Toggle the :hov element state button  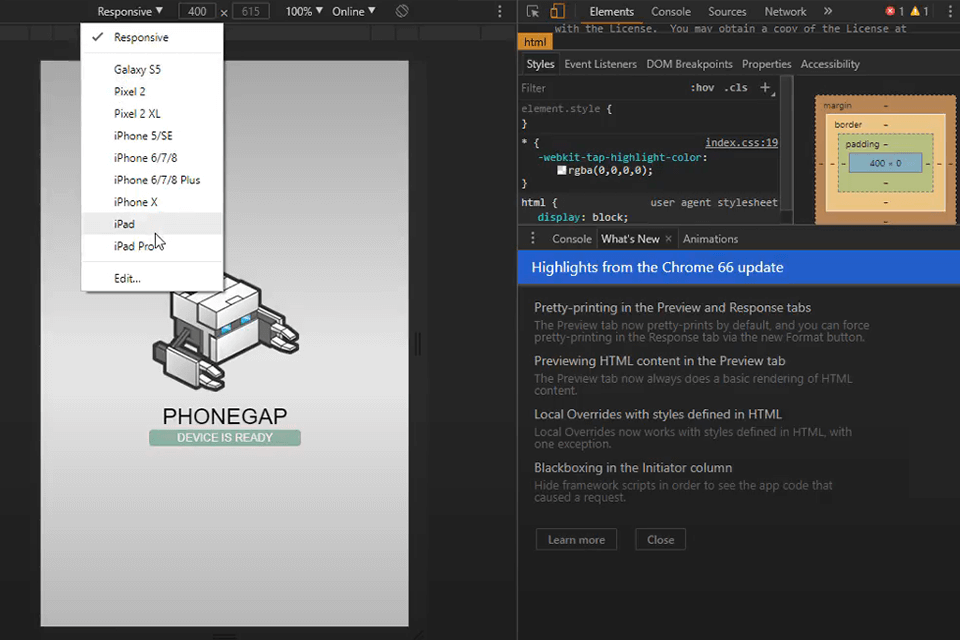pos(702,88)
